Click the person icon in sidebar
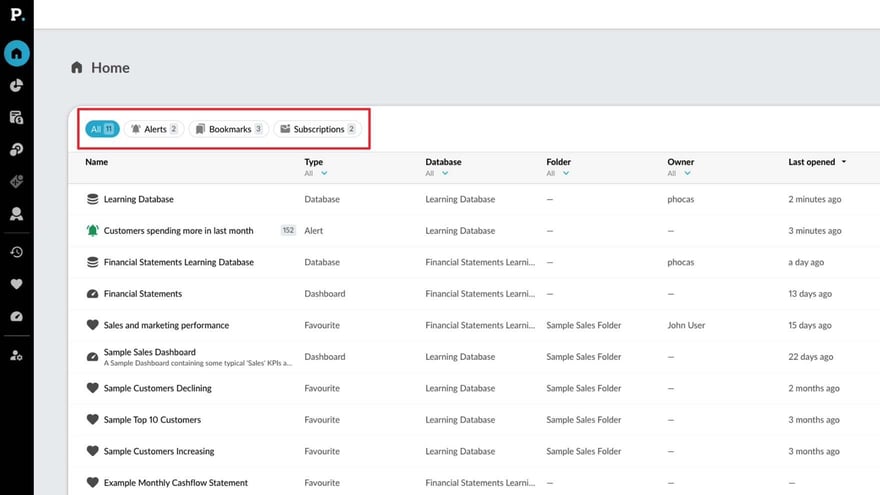 click(x=16, y=214)
